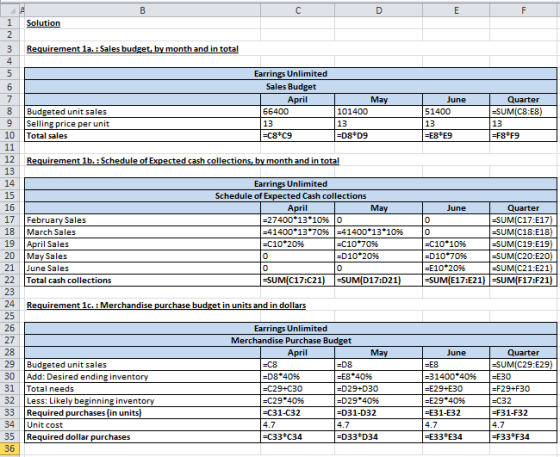The image size is (560, 457).
Task: Select the =SUM(E17:E21) total cell
Action: tap(456, 280)
